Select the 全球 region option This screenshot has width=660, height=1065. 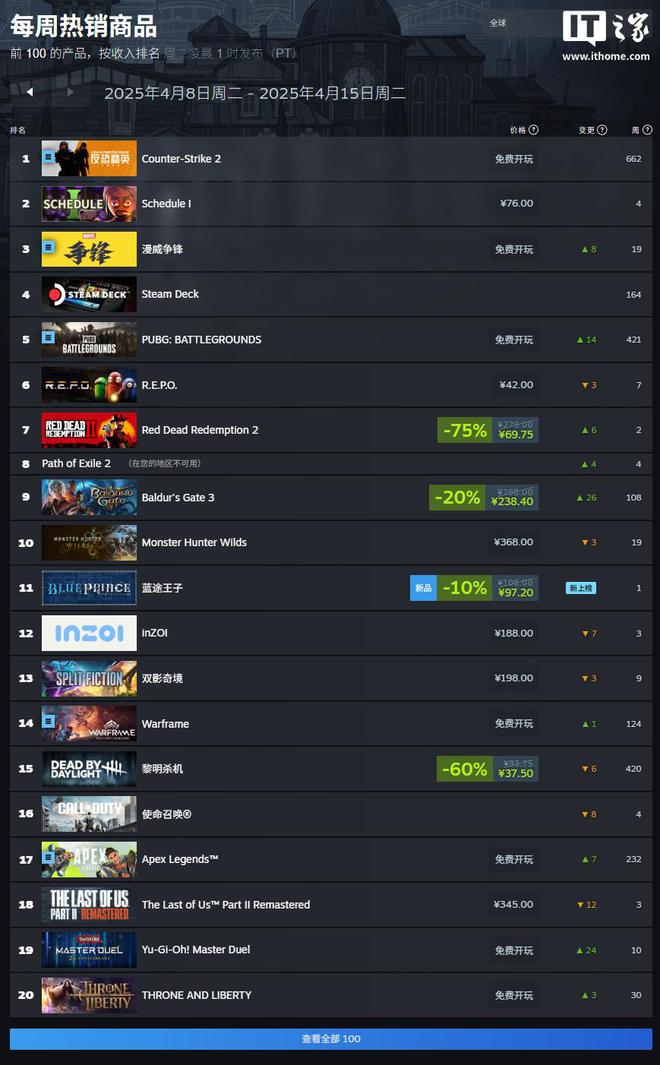click(x=498, y=22)
